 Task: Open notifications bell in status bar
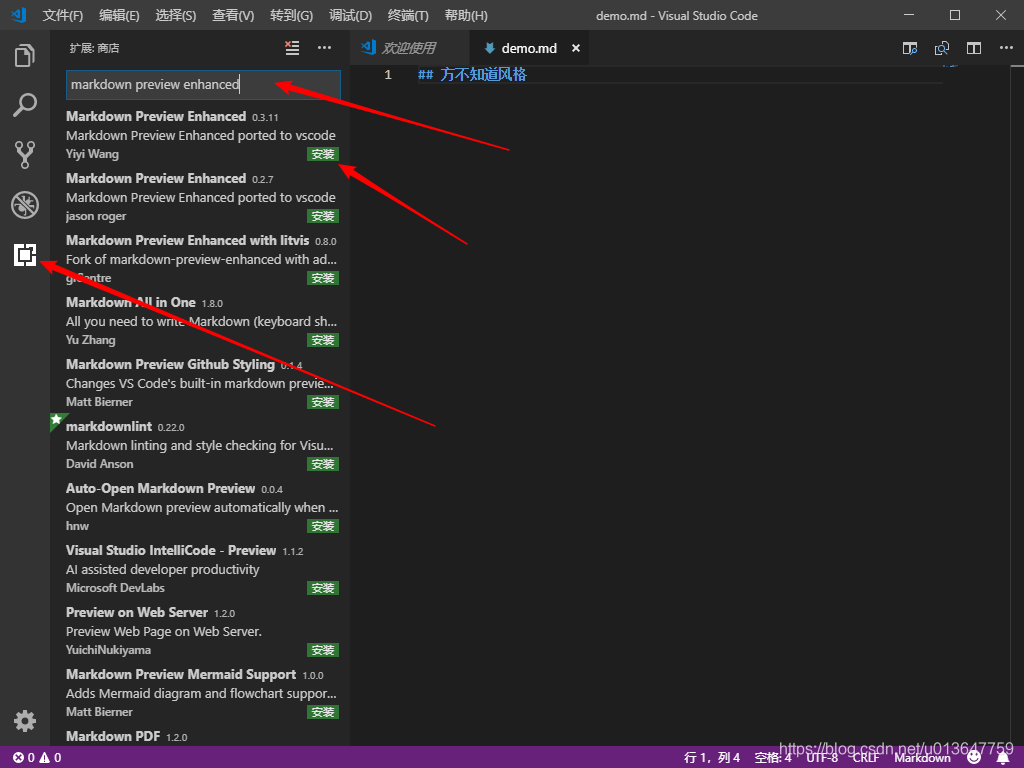pyautogui.click(x=1004, y=758)
